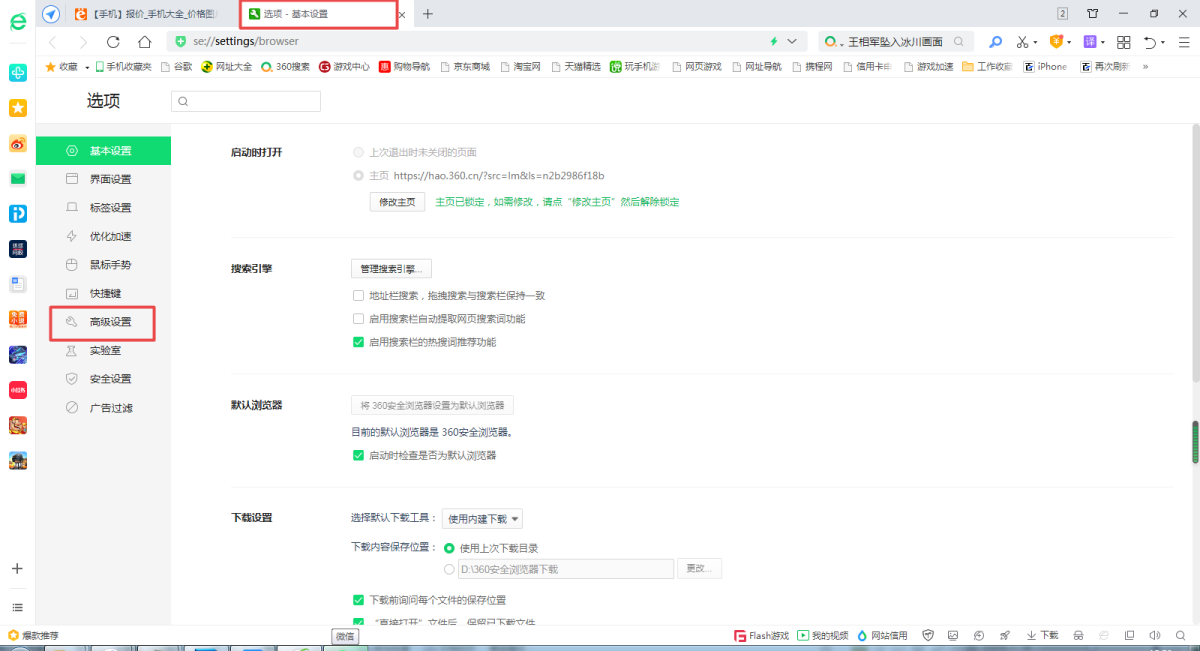This screenshot has width=1200, height=651.
Task: Click the mute sound speaker icon
Action: tap(1155, 635)
